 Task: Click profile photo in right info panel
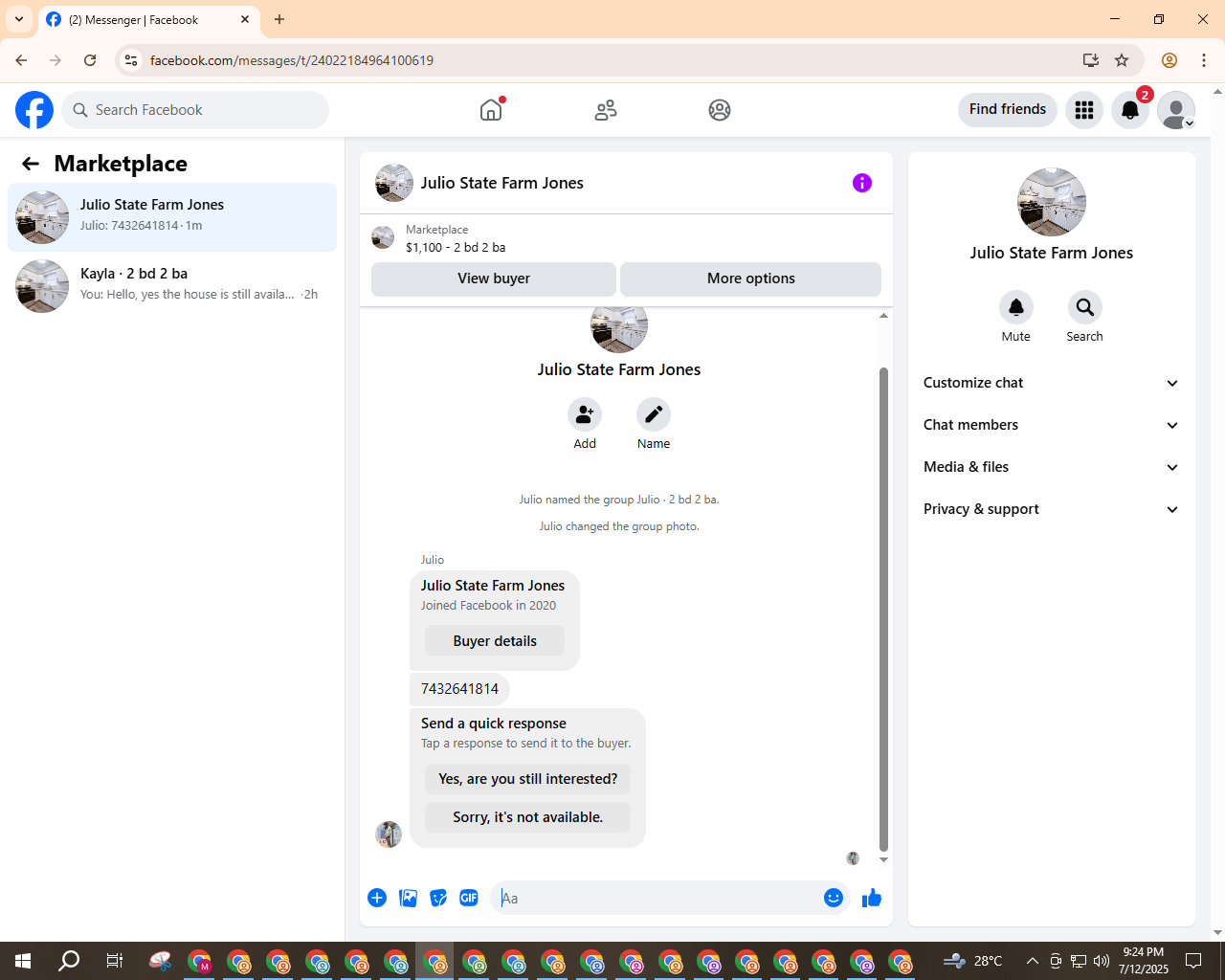[x=1052, y=202]
